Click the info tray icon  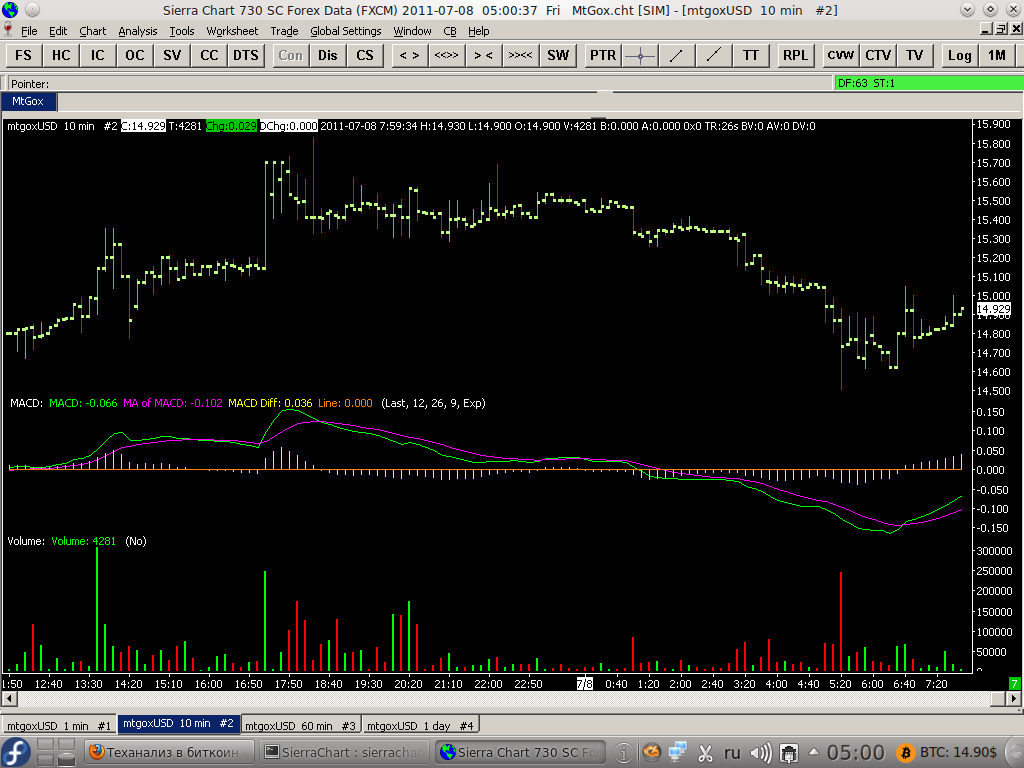tap(624, 752)
